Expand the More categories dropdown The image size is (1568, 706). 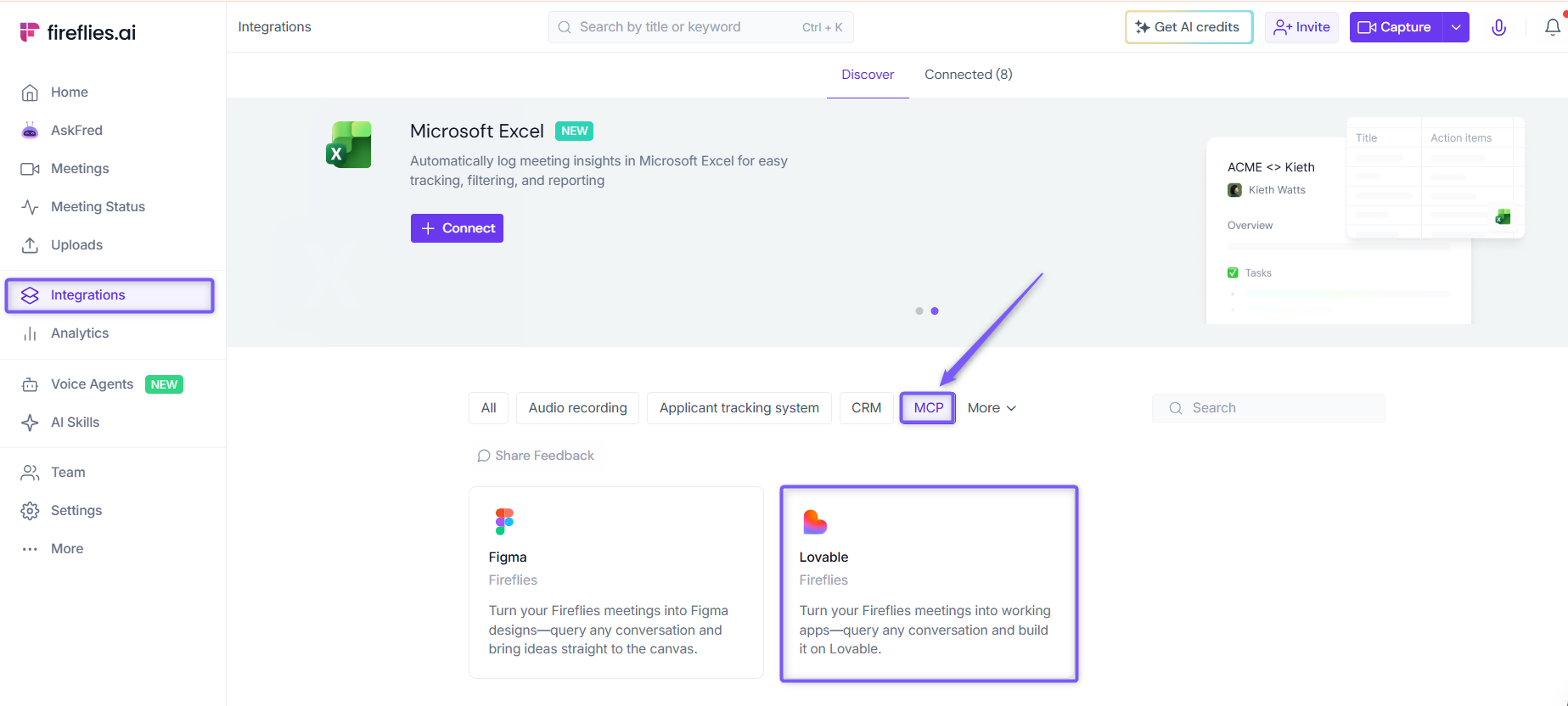[992, 408]
